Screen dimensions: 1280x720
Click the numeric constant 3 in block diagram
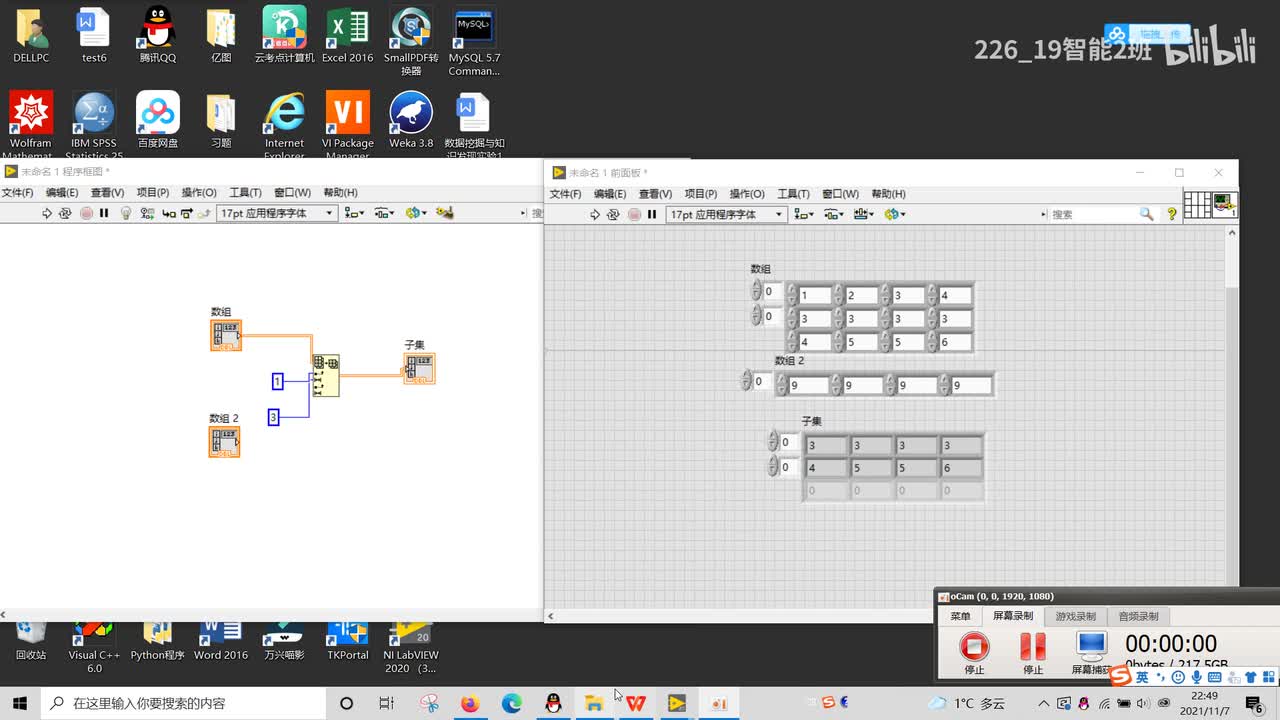(273, 417)
